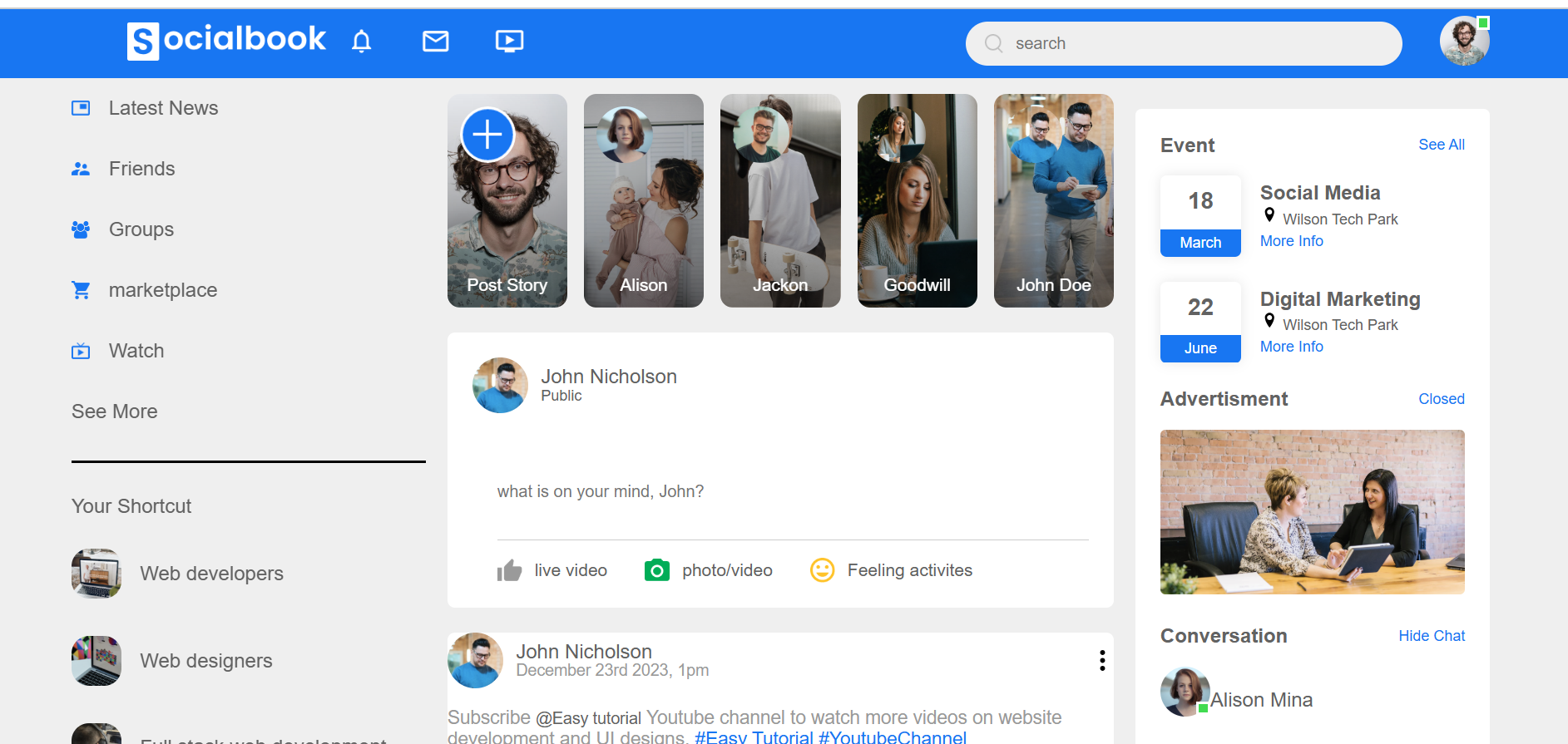1568x744 pixels.
Task: Open the notifications bell icon
Action: [361, 41]
